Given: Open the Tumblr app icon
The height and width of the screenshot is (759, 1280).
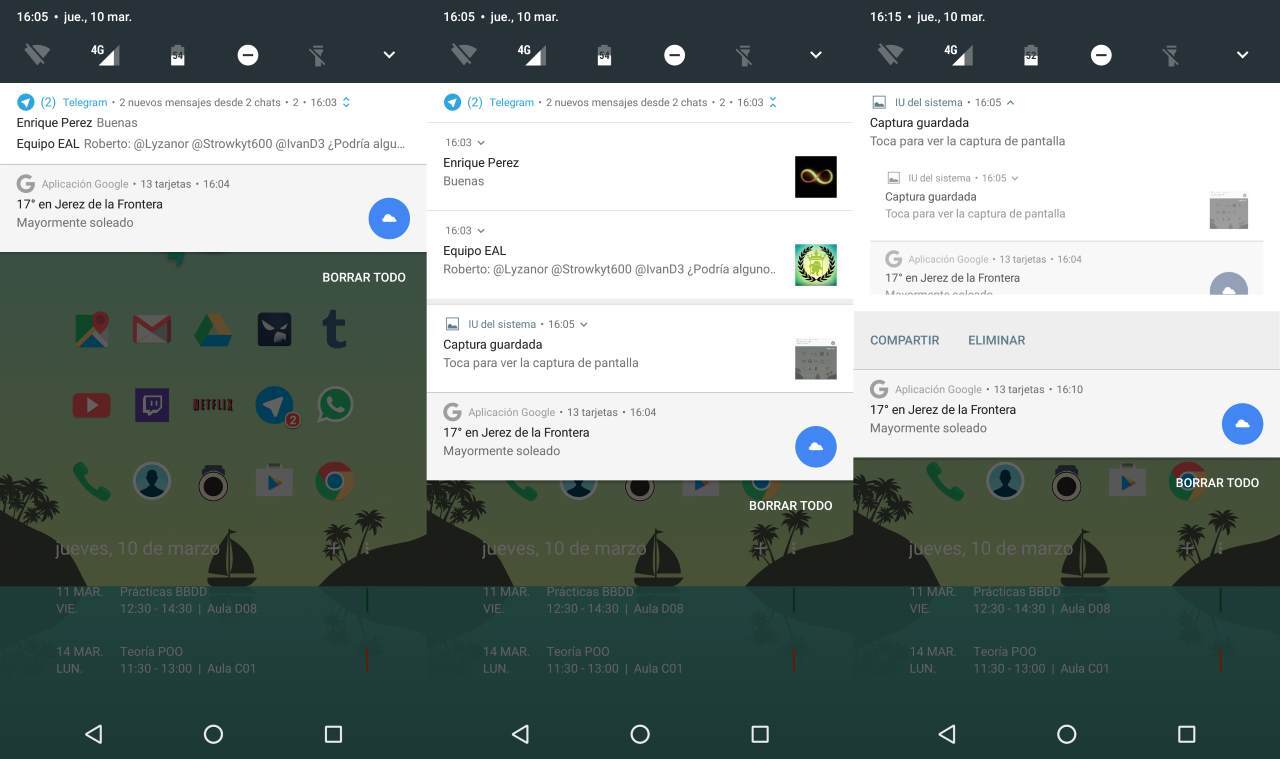Looking at the screenshot, I should 335,329.
